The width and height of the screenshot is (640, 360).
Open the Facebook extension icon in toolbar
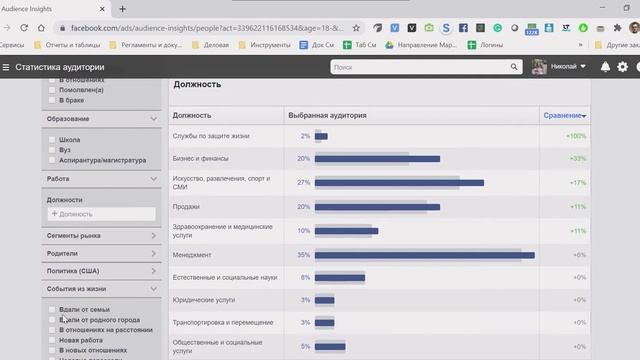[x=463, y=28]
